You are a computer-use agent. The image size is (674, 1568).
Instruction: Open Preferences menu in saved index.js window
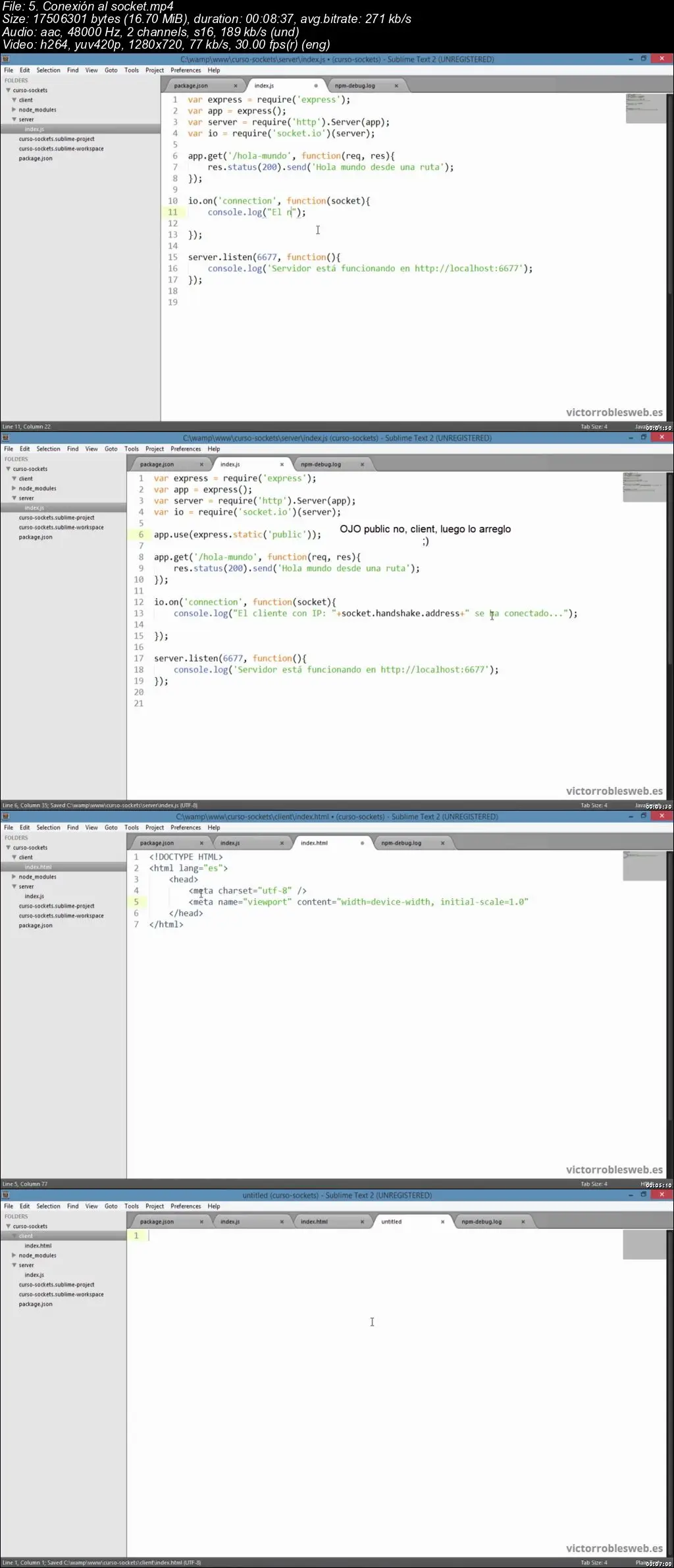coord(186,449)
